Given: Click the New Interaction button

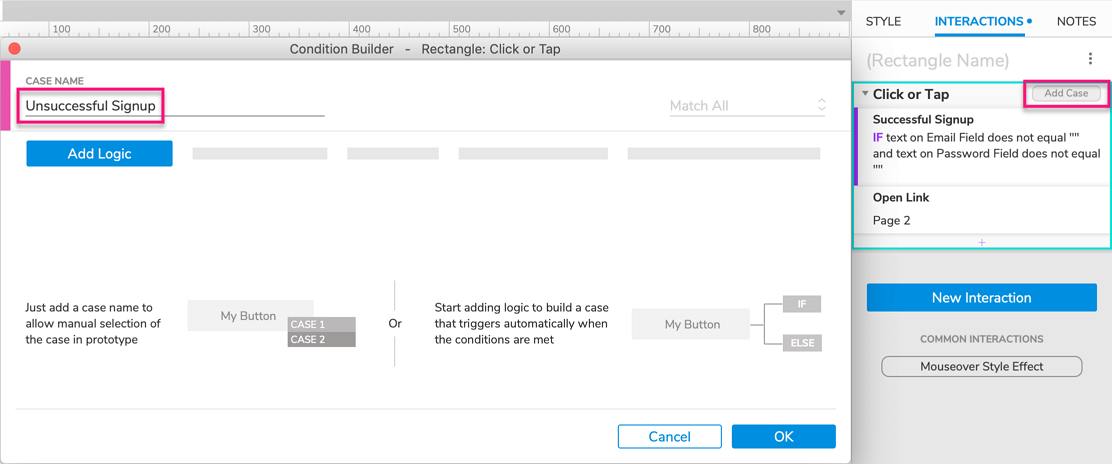Looking at the screenshot, I should coord(981,298).
